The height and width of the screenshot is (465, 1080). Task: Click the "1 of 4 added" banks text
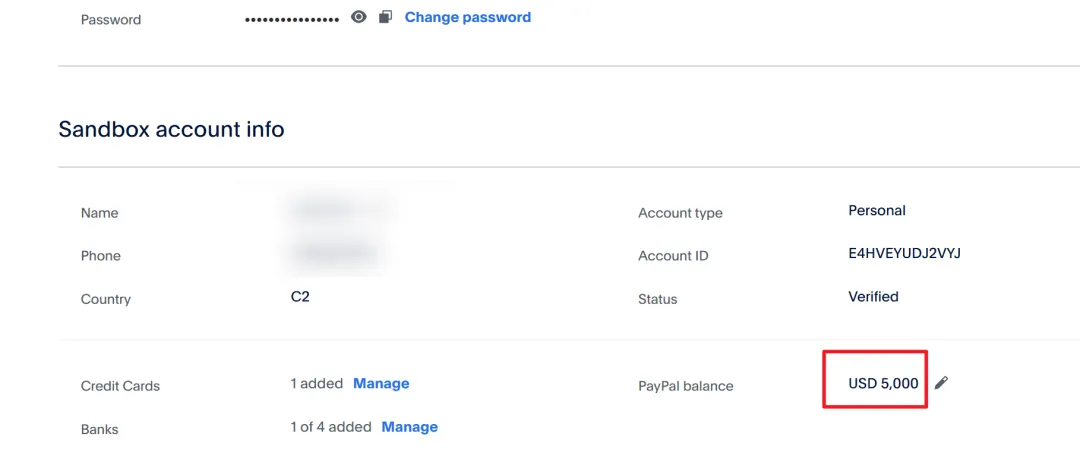pyautogui.click(x=330, y=427)
